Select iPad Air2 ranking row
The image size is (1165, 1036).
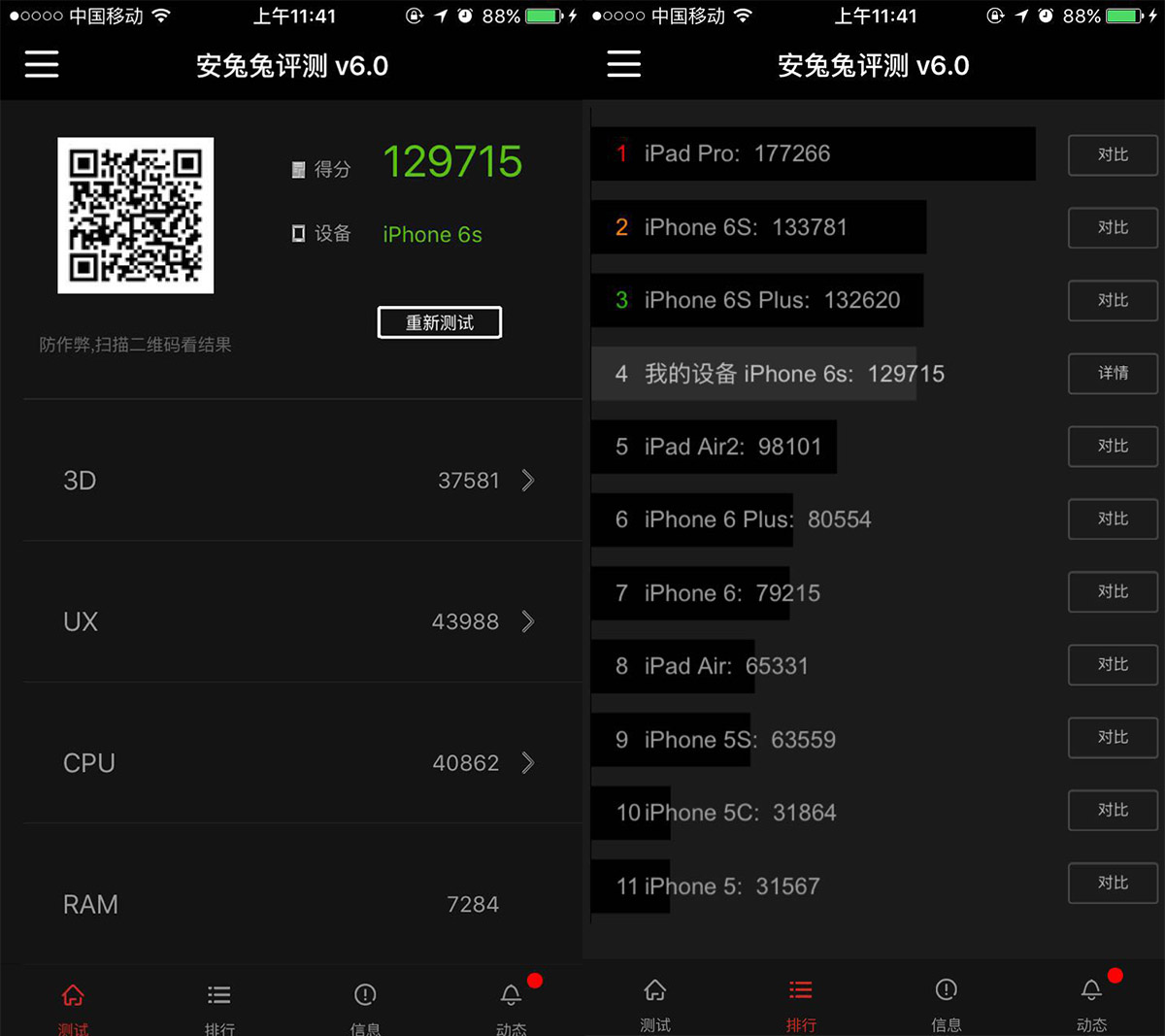click(x=715, y=447)
